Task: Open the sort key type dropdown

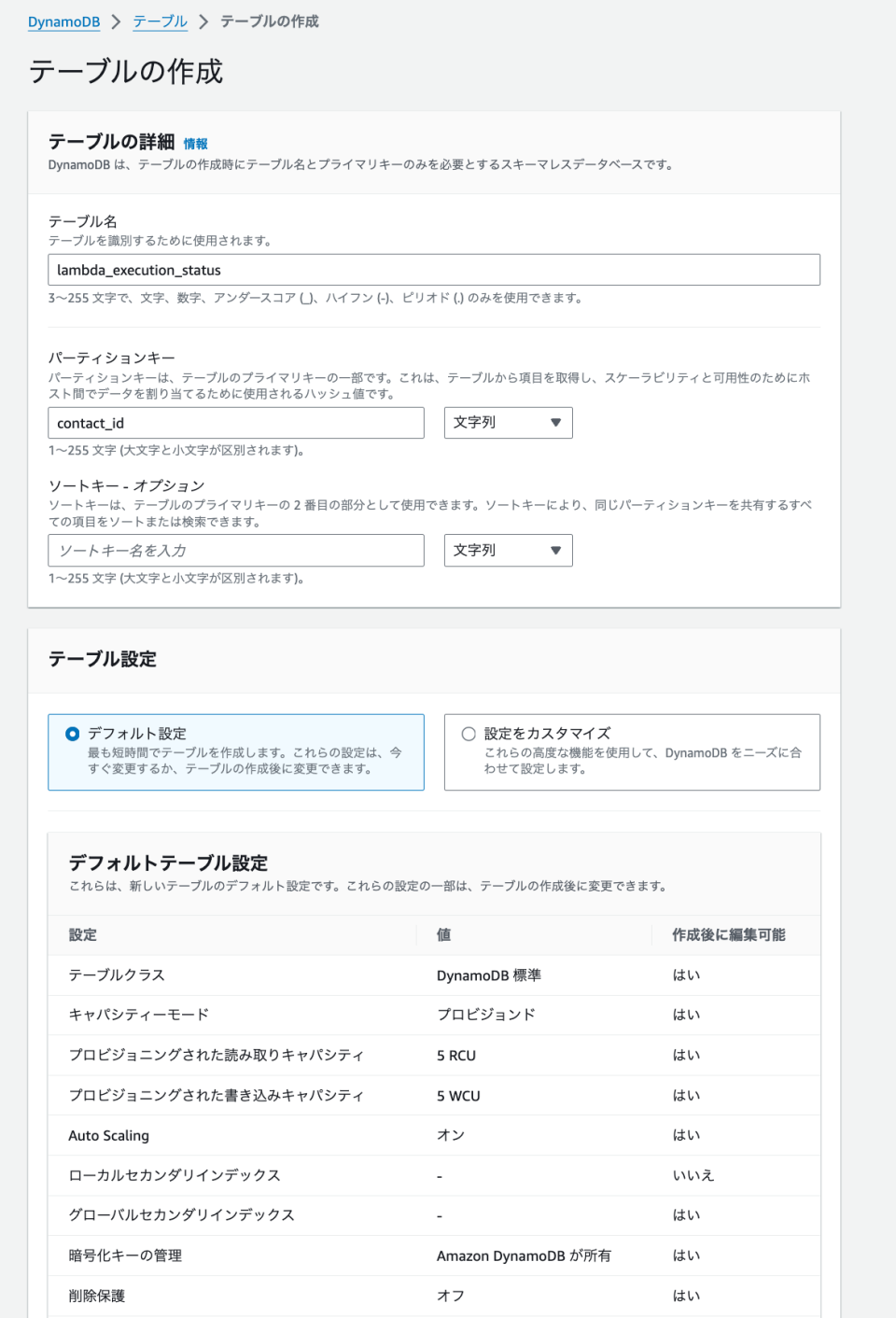Action: [508, 550]
